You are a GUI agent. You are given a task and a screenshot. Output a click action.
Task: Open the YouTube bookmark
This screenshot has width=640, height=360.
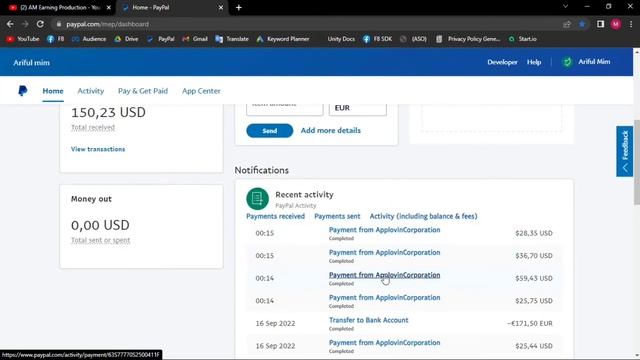(x=23, y=39)
